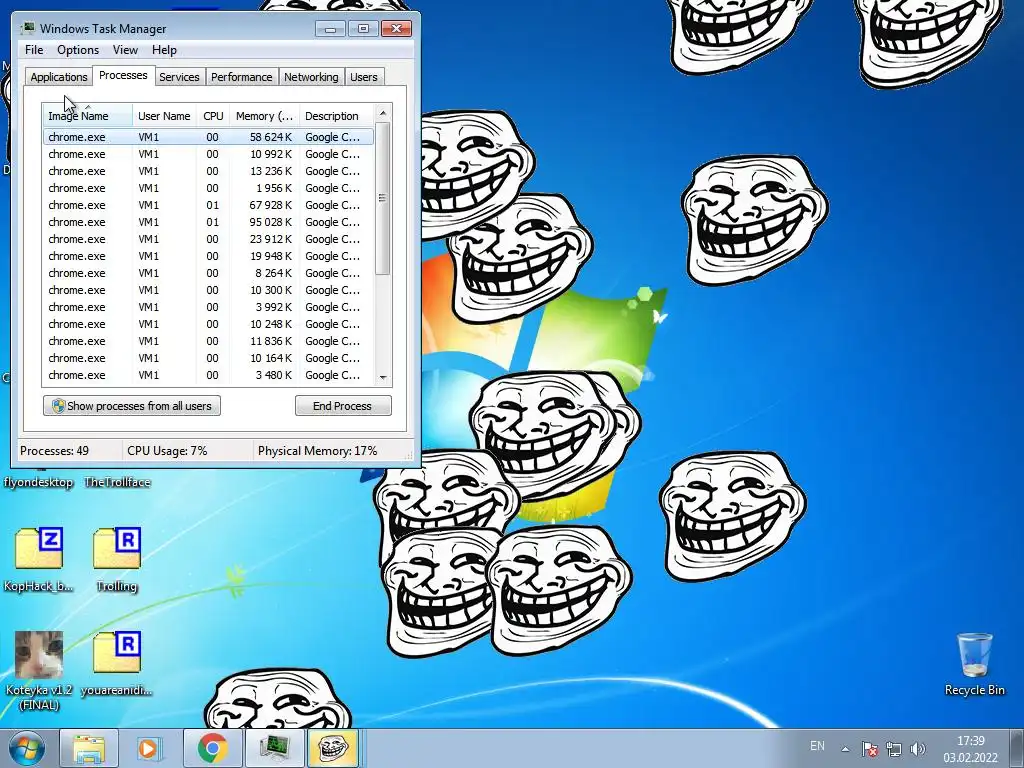
Task: Click the Task Manager title bar icon
Action: tap(28, 28)
